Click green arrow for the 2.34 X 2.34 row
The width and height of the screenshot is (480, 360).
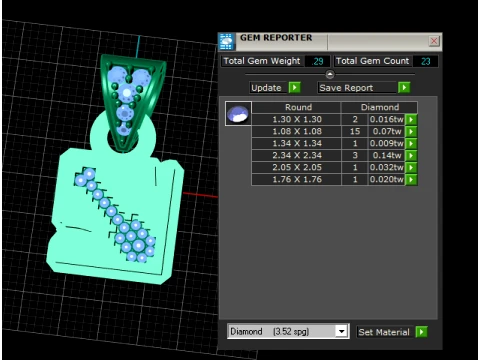pos(411,155)
